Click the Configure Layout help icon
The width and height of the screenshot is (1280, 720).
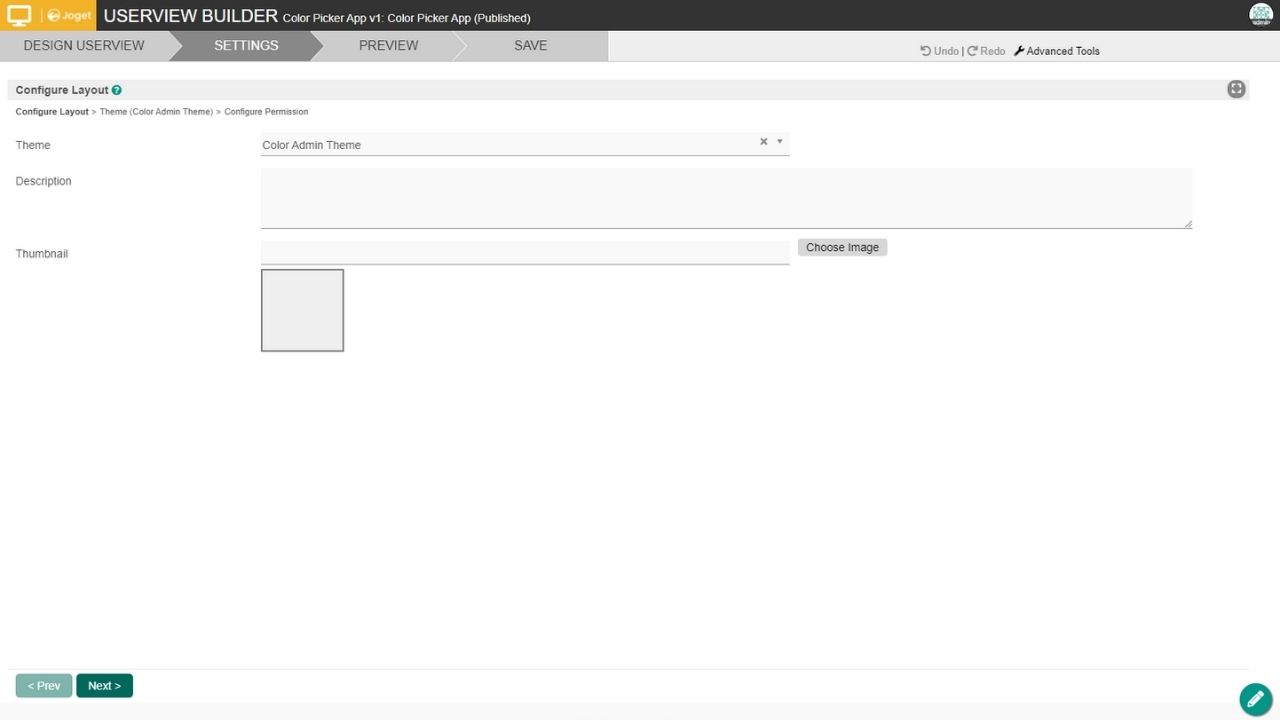(x=117, y=90)
